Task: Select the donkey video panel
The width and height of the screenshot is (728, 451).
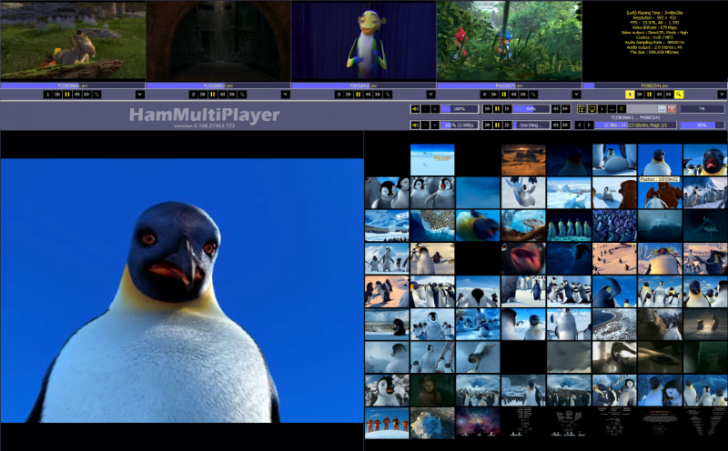Action: (x=73, y=41)
